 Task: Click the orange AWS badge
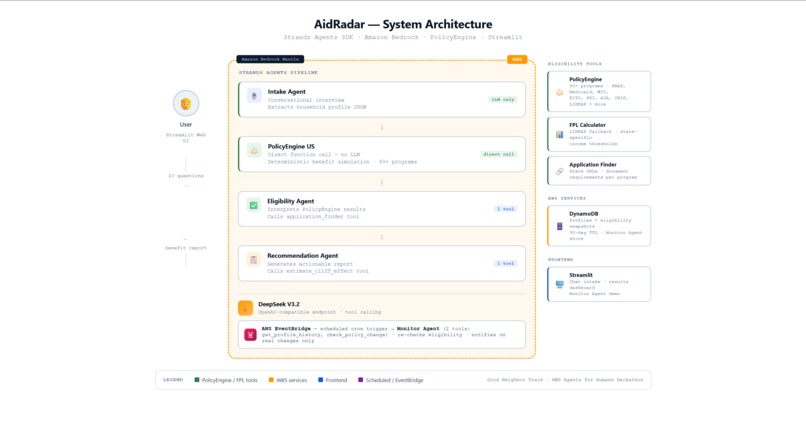(517, 59)
